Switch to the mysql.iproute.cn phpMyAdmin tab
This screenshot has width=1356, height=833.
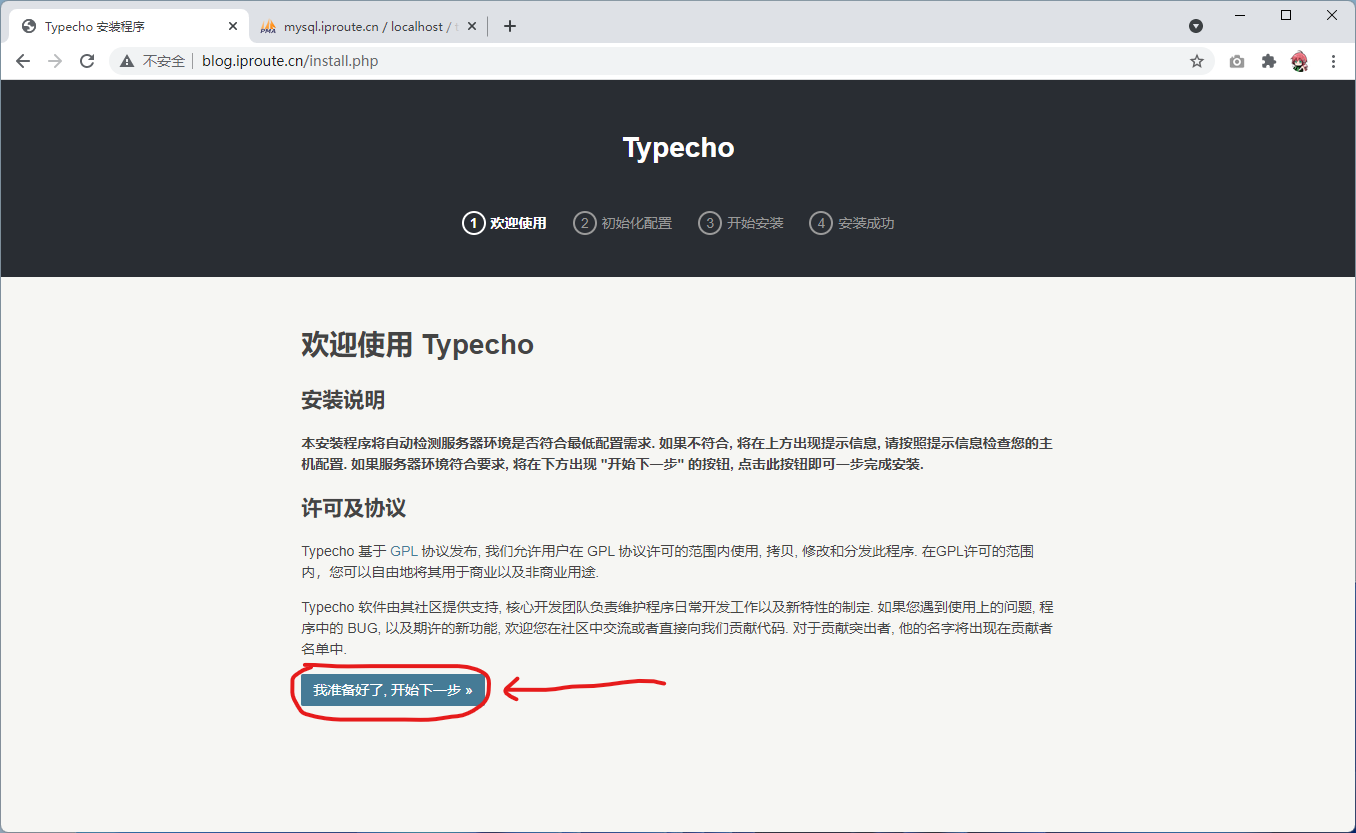[367, 27]
